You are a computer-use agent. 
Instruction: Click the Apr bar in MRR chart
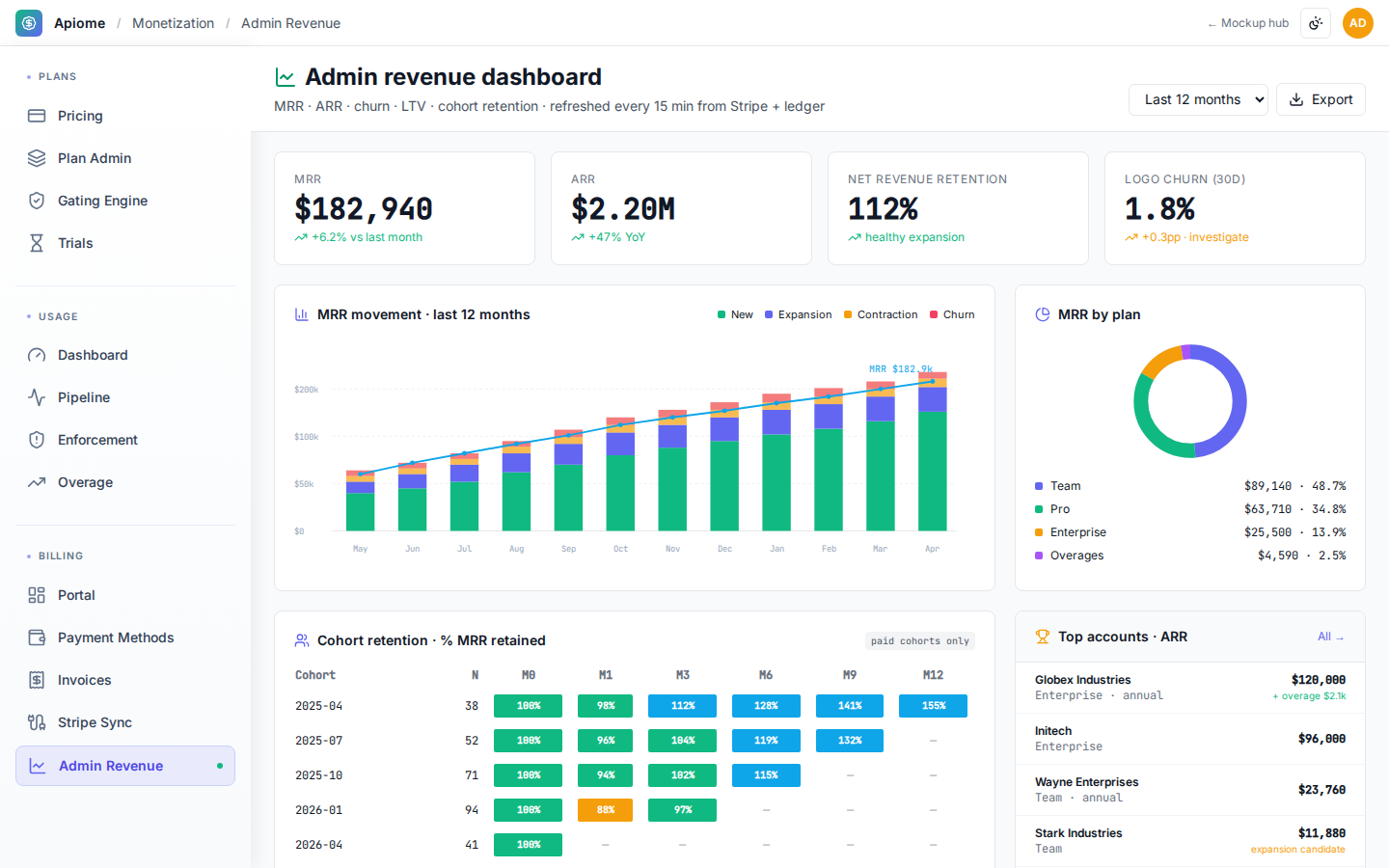click(x=932, y=451)
